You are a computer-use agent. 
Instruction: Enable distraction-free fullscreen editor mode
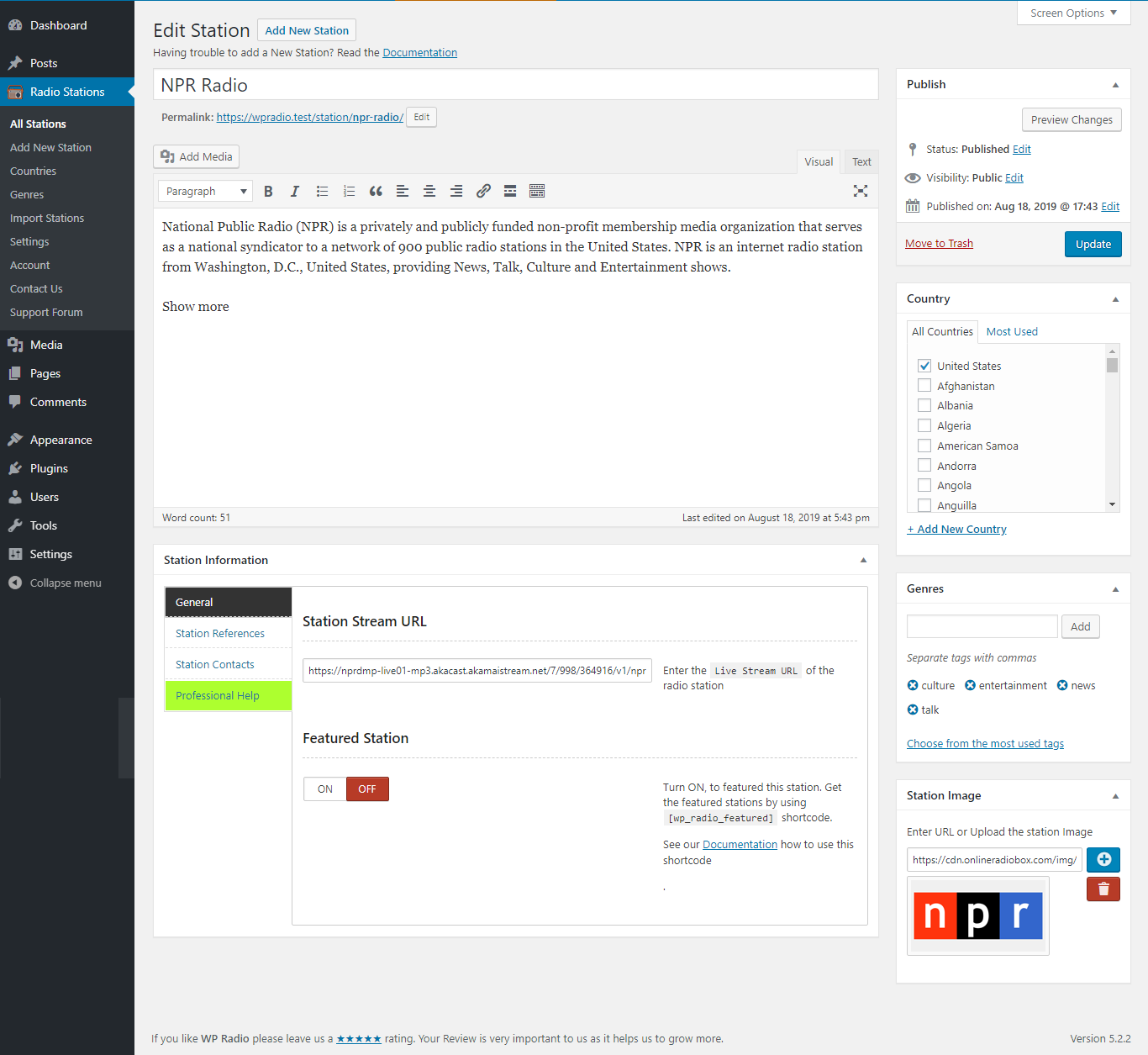[x=861, y=192]
